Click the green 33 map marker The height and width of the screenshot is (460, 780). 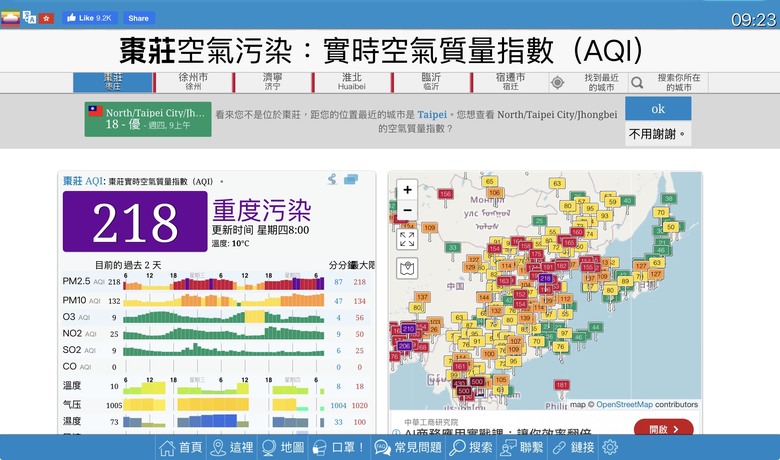(x=452, y=247)
